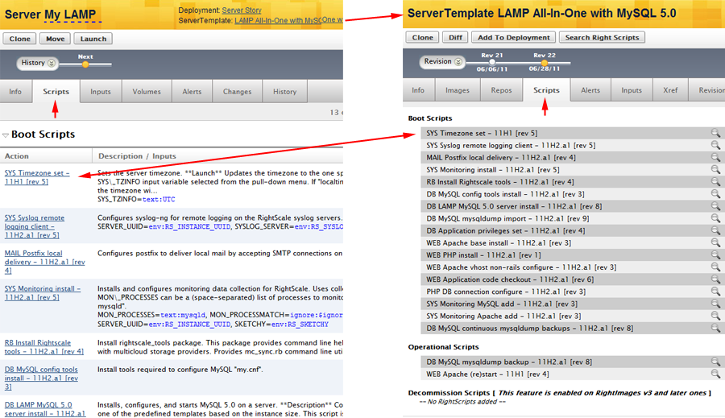Click magnifier for SYS Monitoring install row
This screenshot has height=418, width=725.
[715, 170]
